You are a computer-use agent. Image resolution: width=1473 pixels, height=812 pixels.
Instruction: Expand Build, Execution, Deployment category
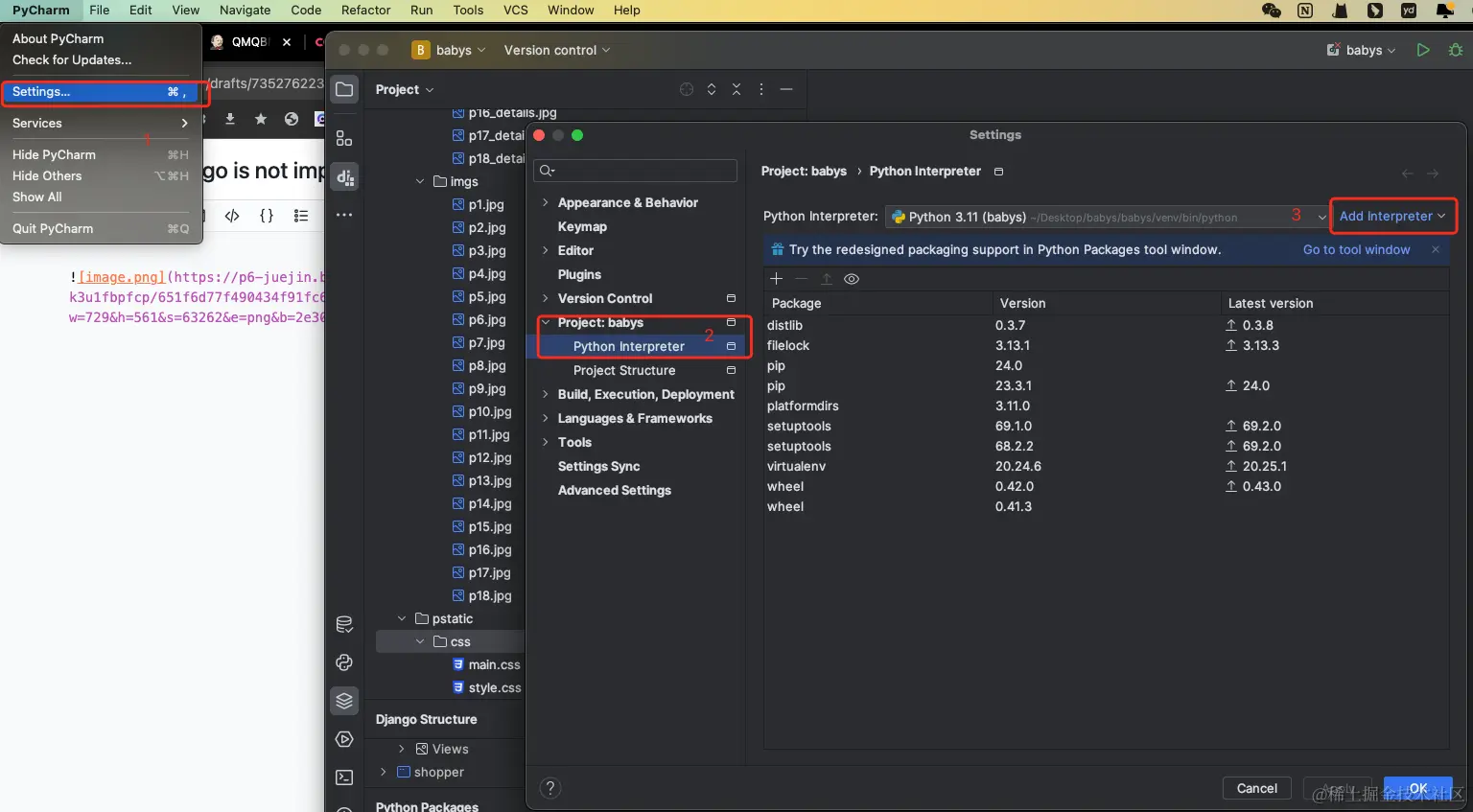pyautogui.click(x=546, y=394)
